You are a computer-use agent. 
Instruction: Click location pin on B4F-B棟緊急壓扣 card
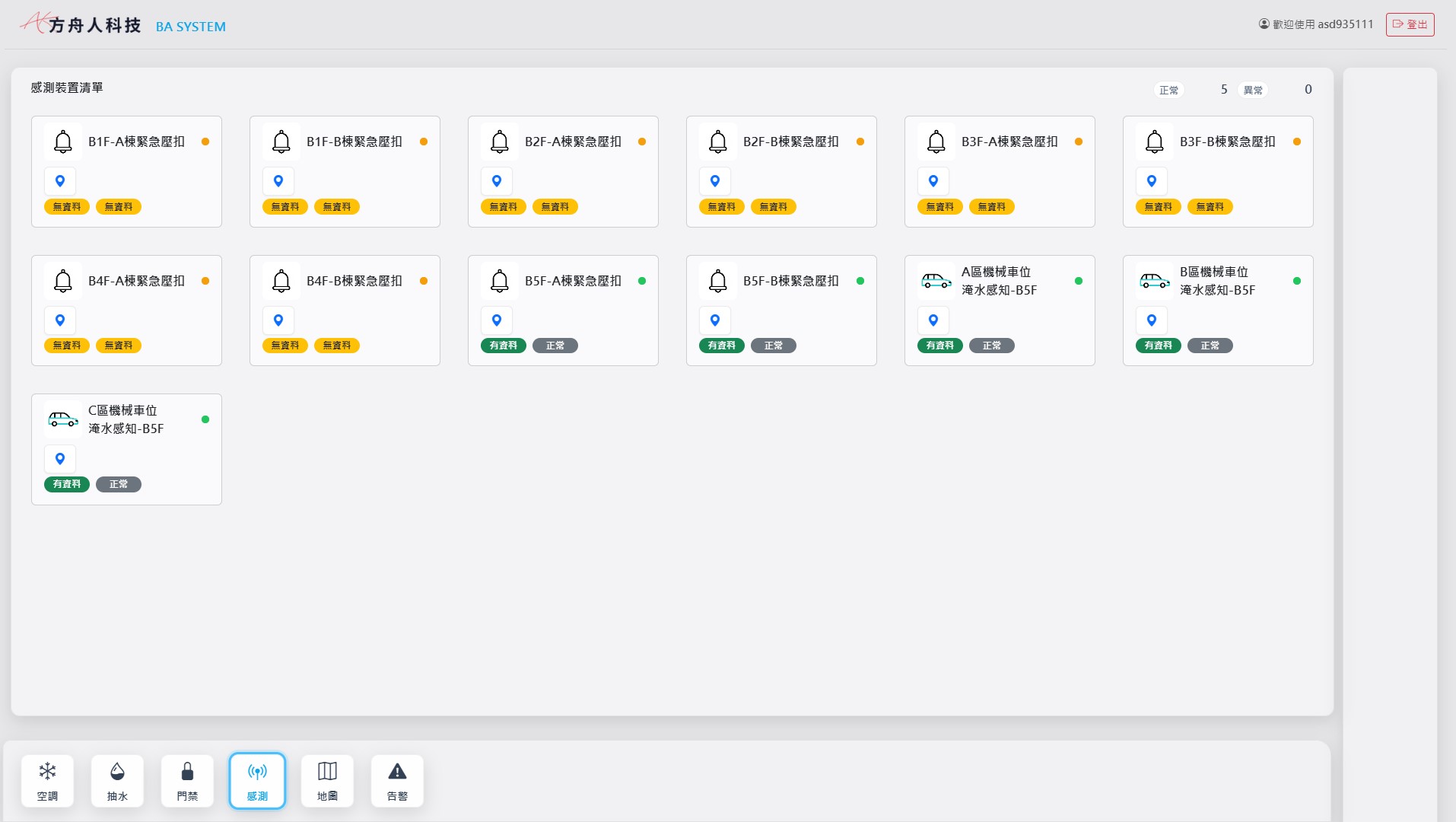point(278,320)
